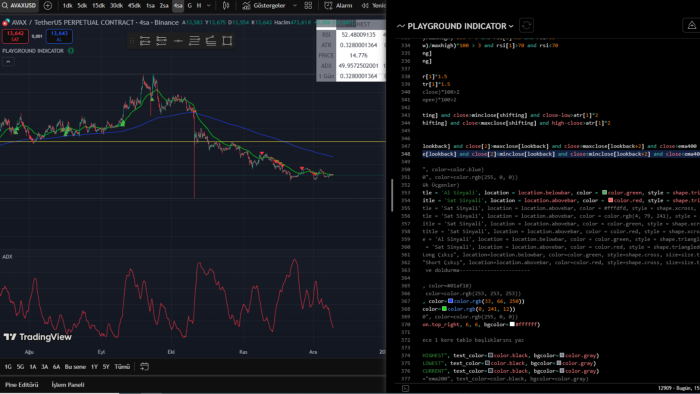Screen dimensions: 700x394
Task: Click the ATR row label in the table
Action: [326, 45]
